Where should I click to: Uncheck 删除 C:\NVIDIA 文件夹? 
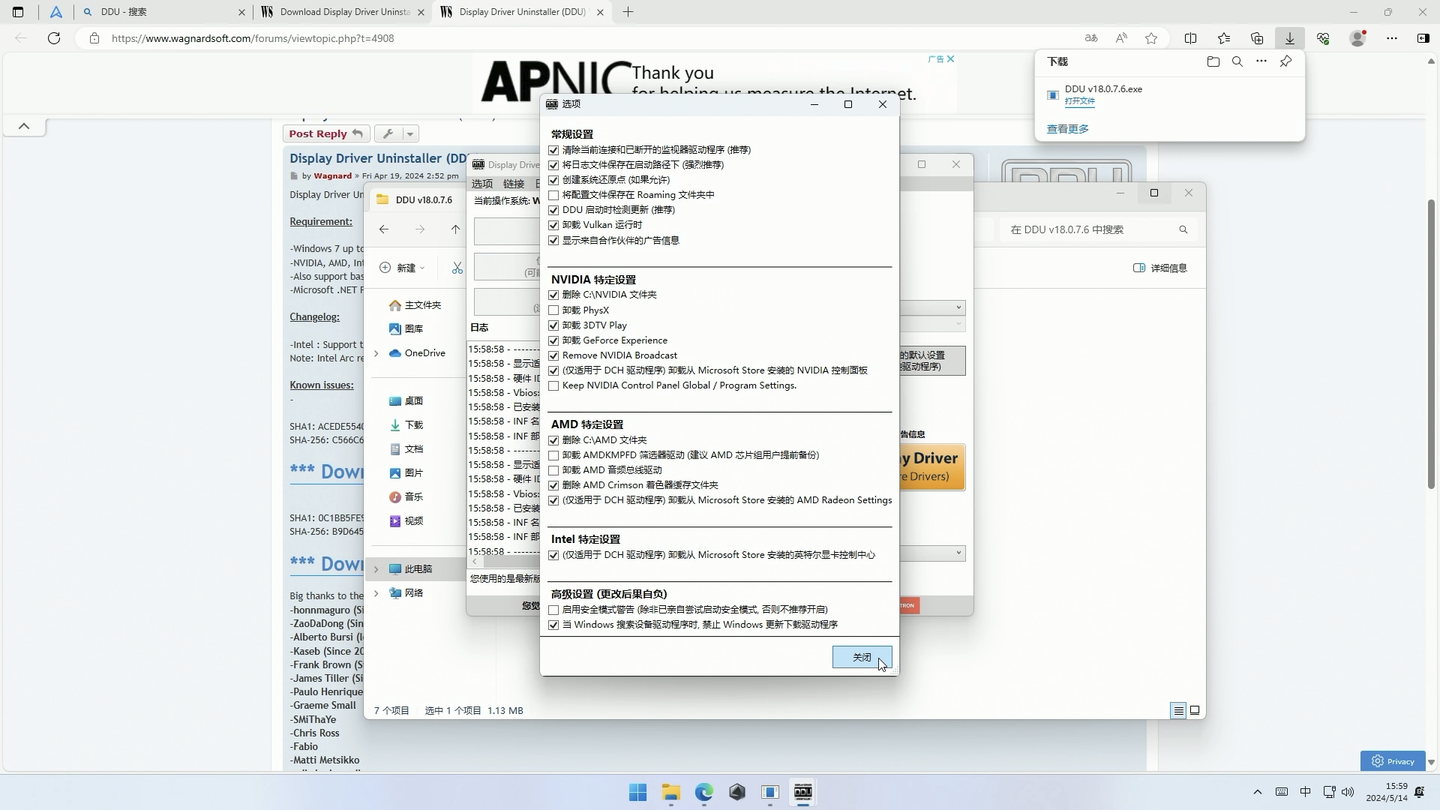pos(554,294)
